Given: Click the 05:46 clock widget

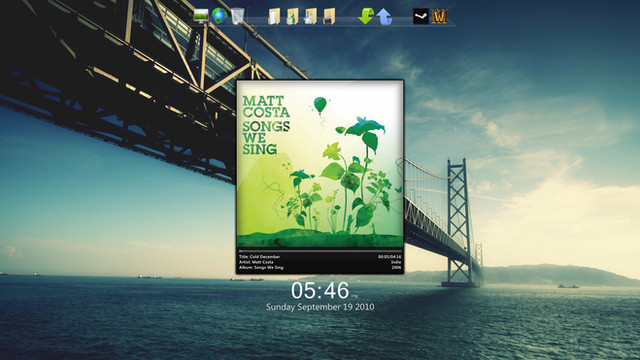Looking at the screenshot, I should 320,291.
